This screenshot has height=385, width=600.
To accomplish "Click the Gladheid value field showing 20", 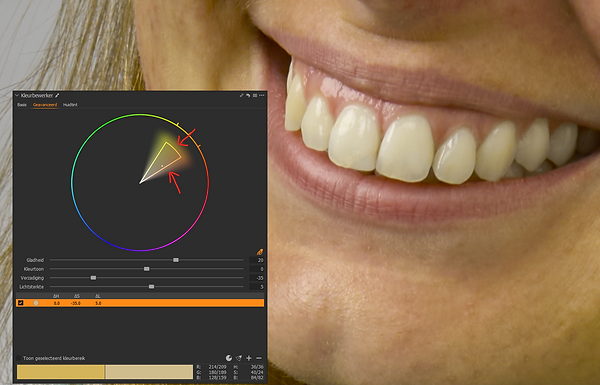I will (257, 260).
